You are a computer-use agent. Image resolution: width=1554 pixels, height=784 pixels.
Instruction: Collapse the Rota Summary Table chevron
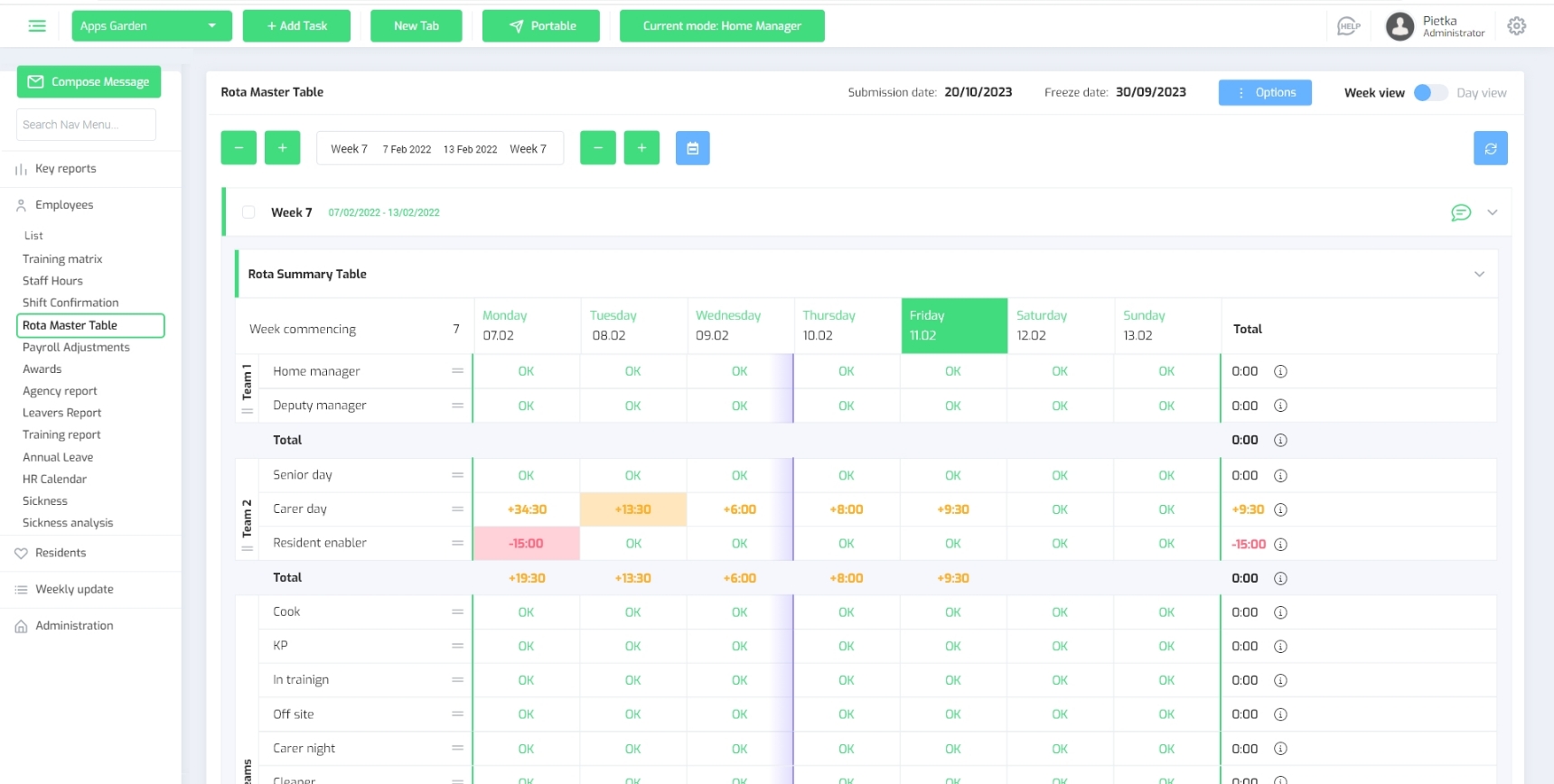[1479, 274]
